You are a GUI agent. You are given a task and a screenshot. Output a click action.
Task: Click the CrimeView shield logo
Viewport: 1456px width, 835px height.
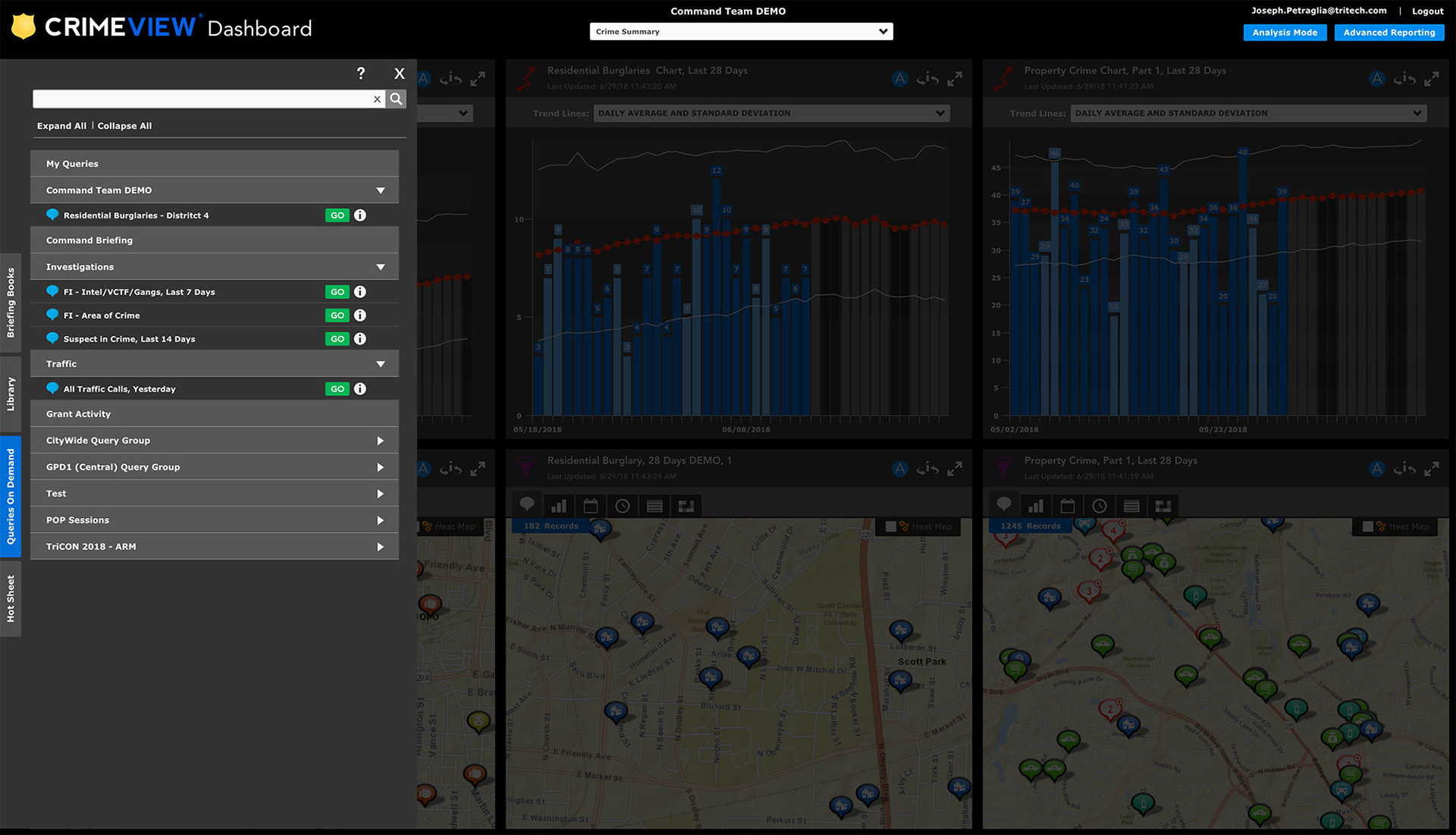[x=24, y=27]
